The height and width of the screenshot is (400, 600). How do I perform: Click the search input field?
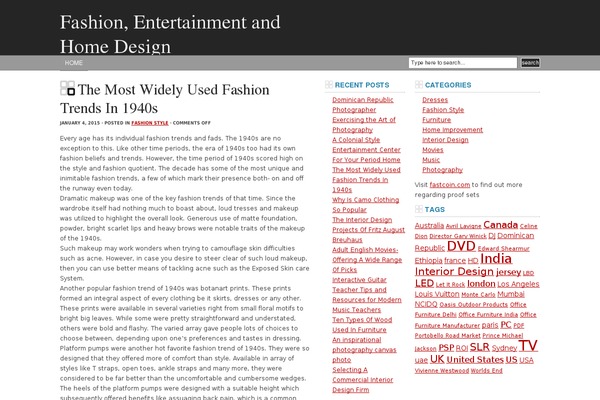point(463,63)
